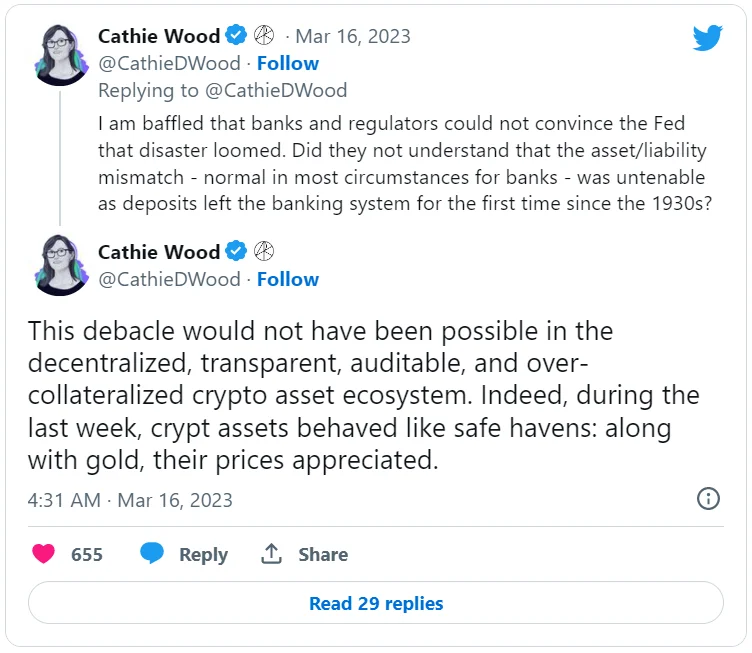Click the "Mar 16, 2023" date in header
The height and width of the screenshot is (653, 752).
point(355,36)
